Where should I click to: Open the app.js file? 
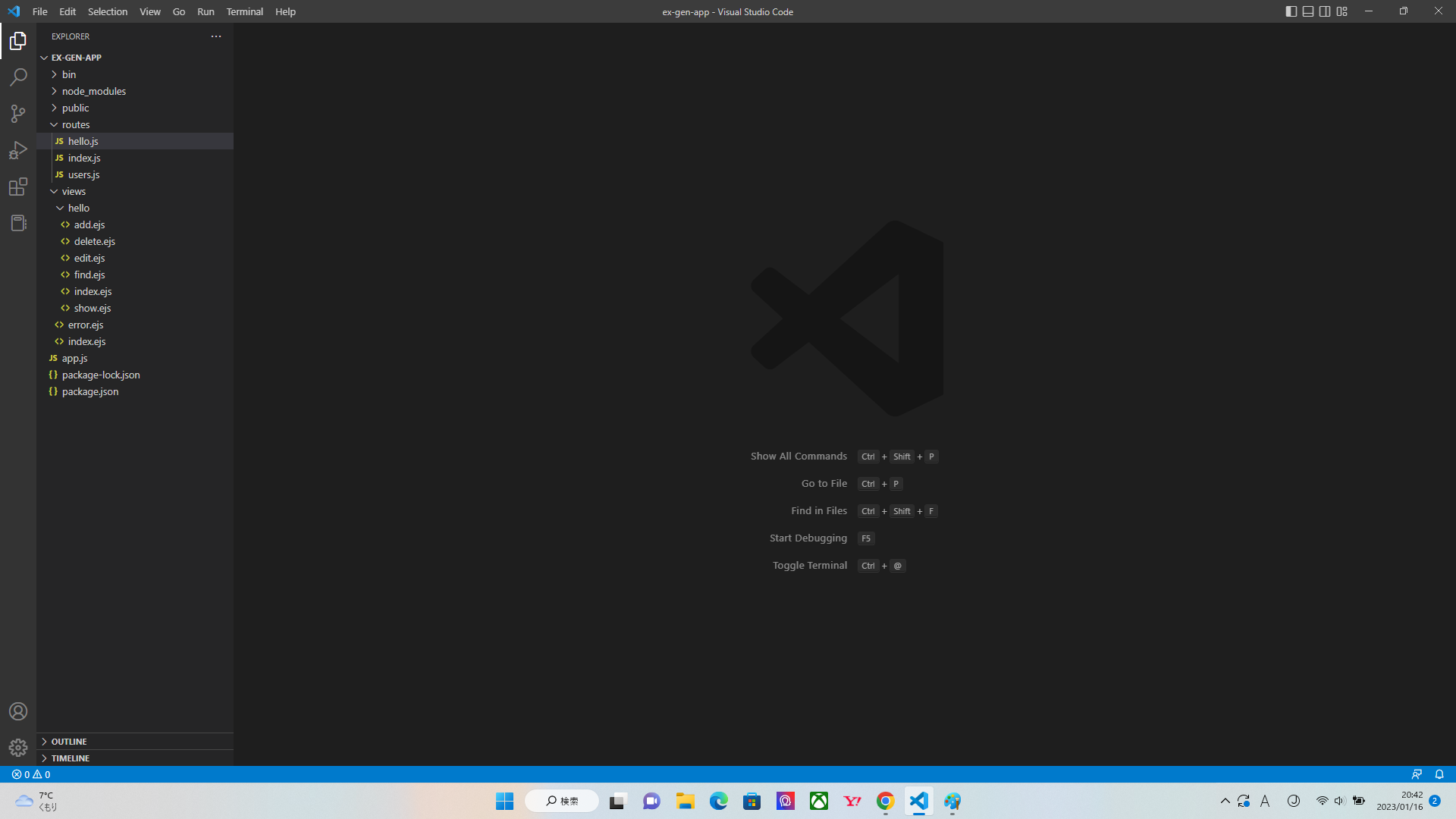click(74, 358)
